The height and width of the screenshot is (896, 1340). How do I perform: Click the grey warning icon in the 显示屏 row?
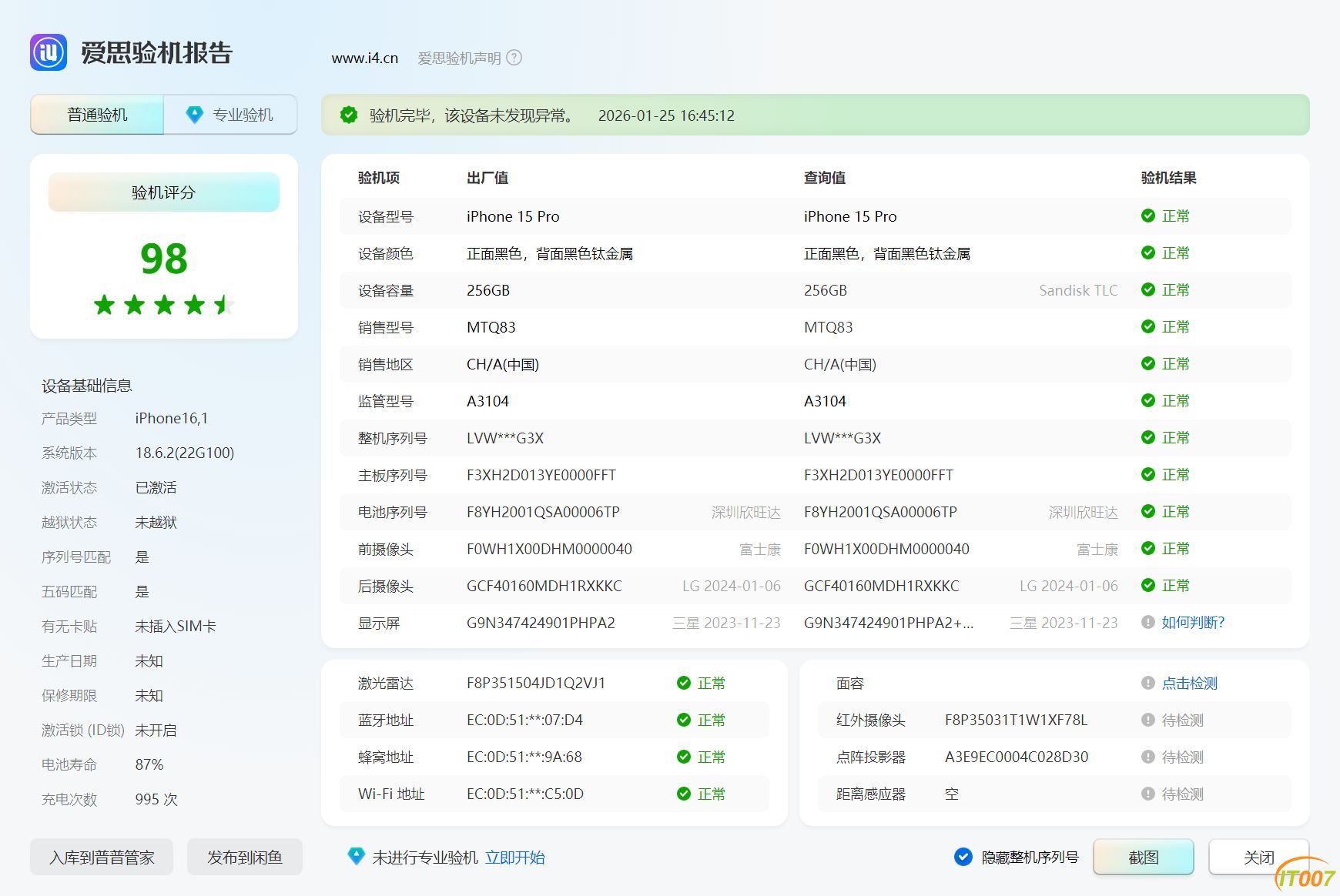(1148, 622)
